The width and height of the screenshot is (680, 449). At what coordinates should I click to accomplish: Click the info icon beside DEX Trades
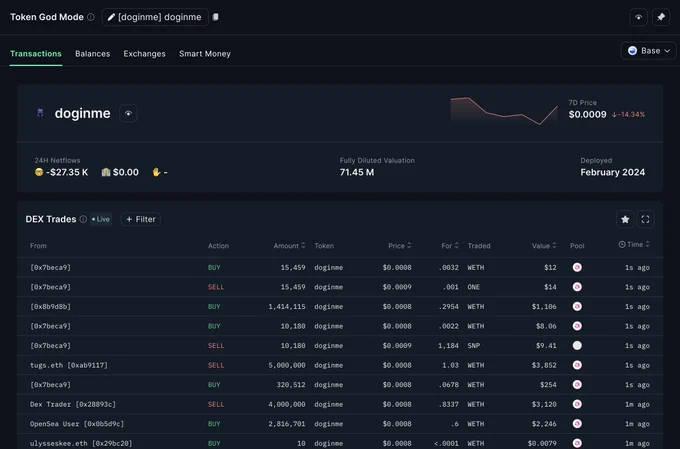tap(83, 220)
